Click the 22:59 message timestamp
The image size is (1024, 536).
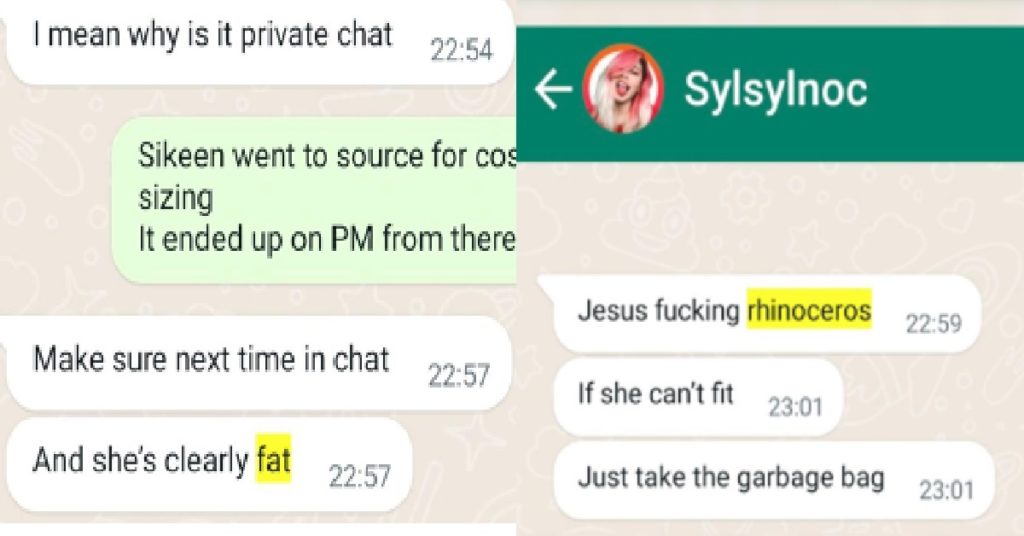point(933,323)
